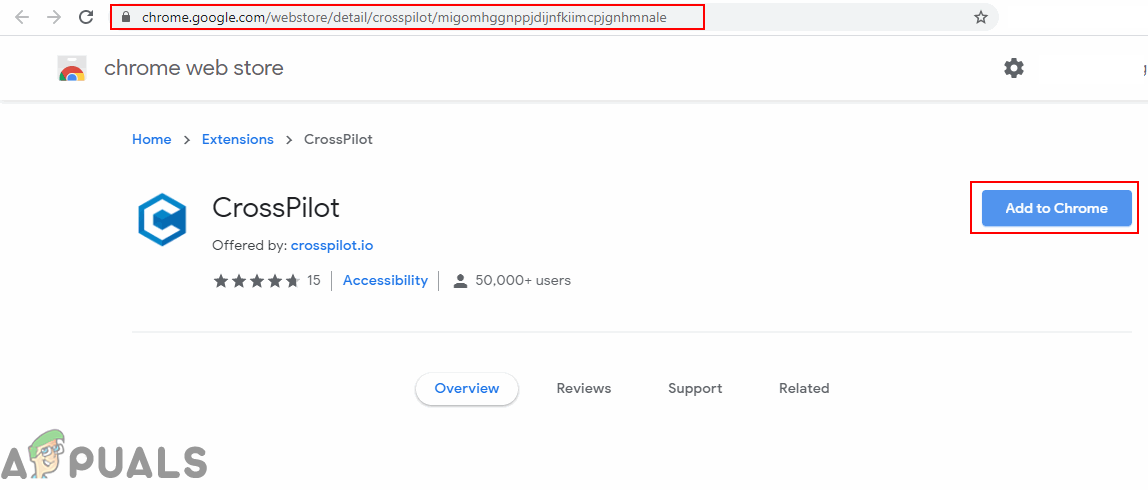1148x490 pixels.
Task: Bookmark this page with the star icon
Action: coord(980,17)
